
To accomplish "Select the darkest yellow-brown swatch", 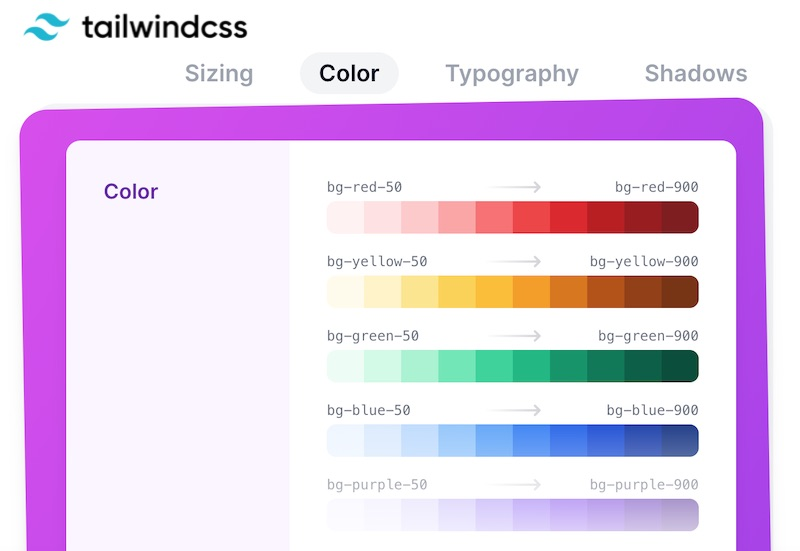I will [x=680, y=292].
